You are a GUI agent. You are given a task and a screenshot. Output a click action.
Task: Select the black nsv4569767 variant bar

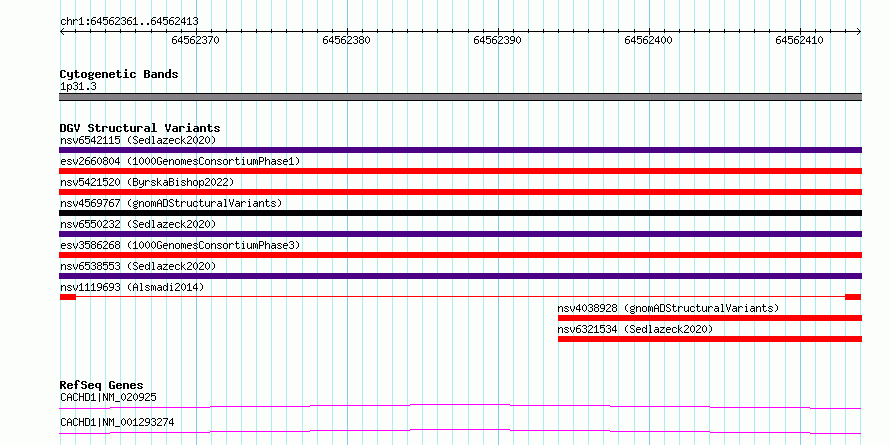pos(460,213)
